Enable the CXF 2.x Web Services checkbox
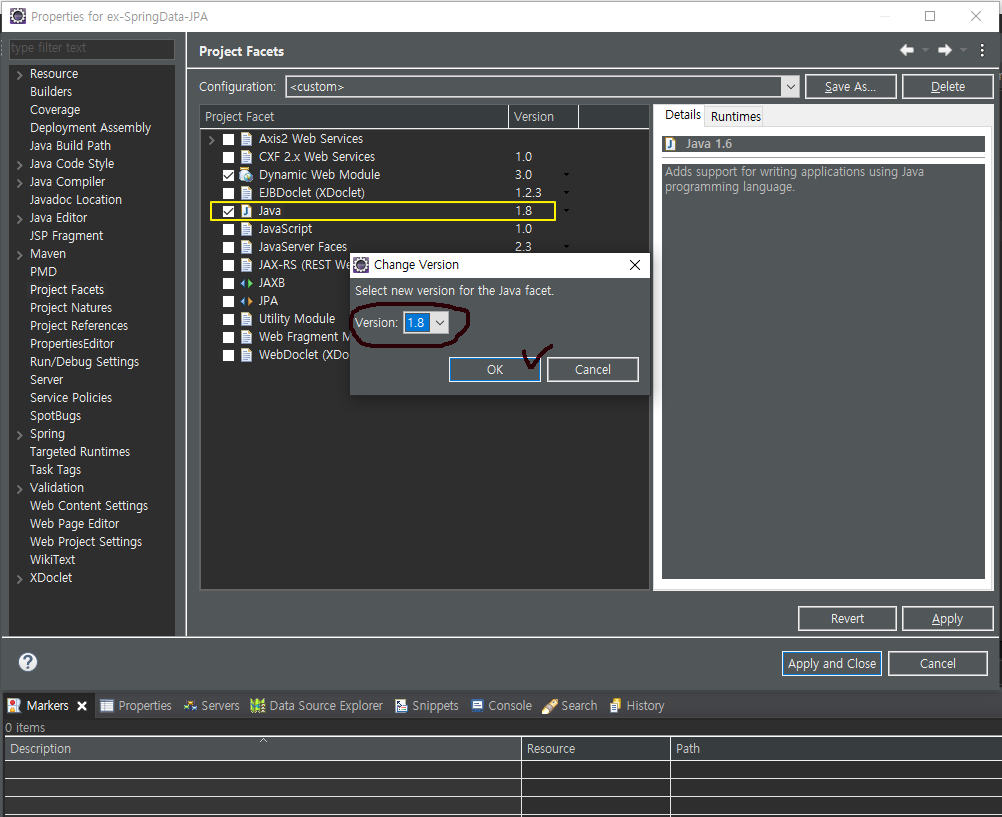1002x817 pixels. 228,157
